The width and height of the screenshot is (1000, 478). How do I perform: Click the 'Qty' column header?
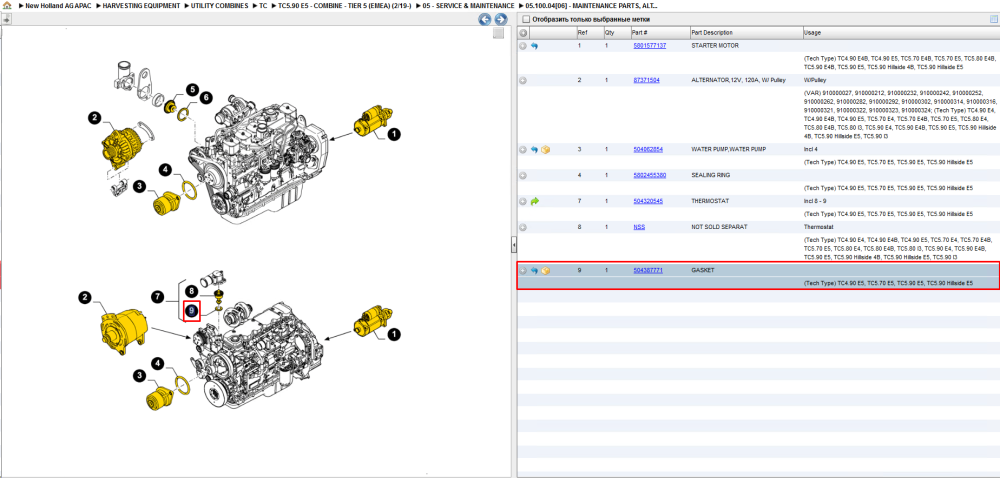click(x=609, y=33)
